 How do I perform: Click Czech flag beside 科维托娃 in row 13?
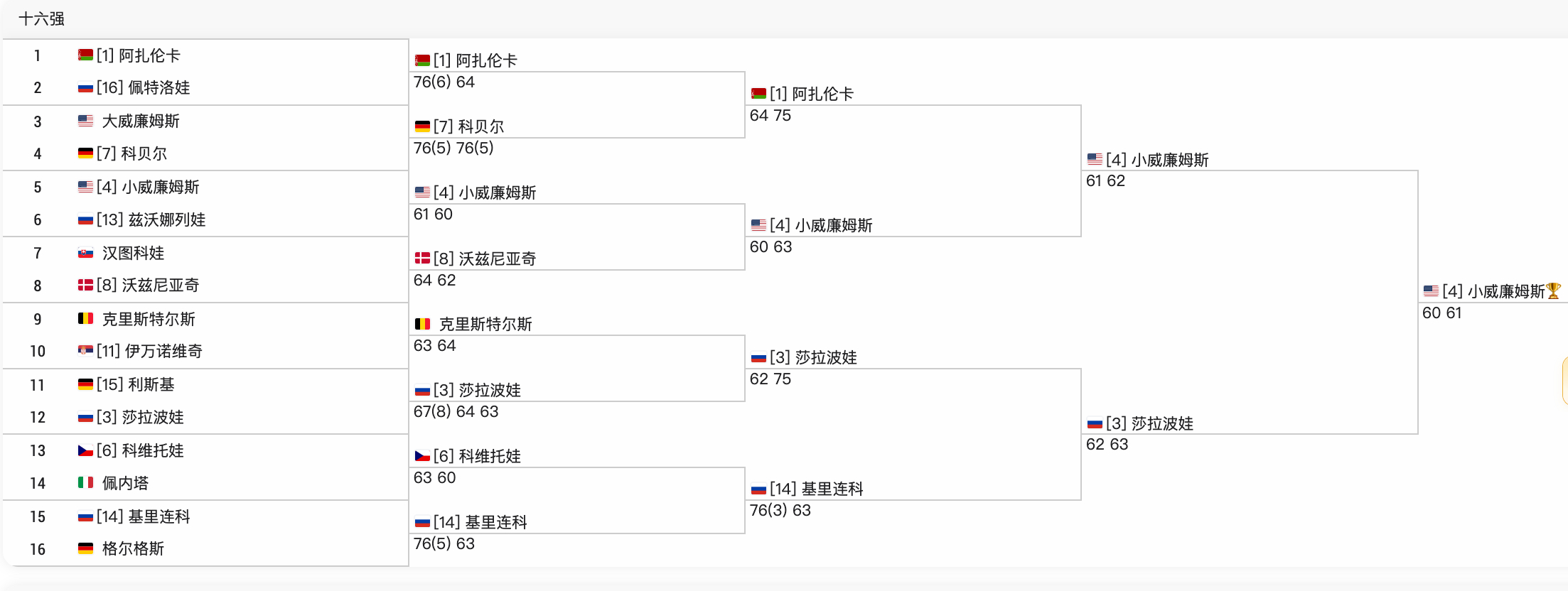point(85,450)
